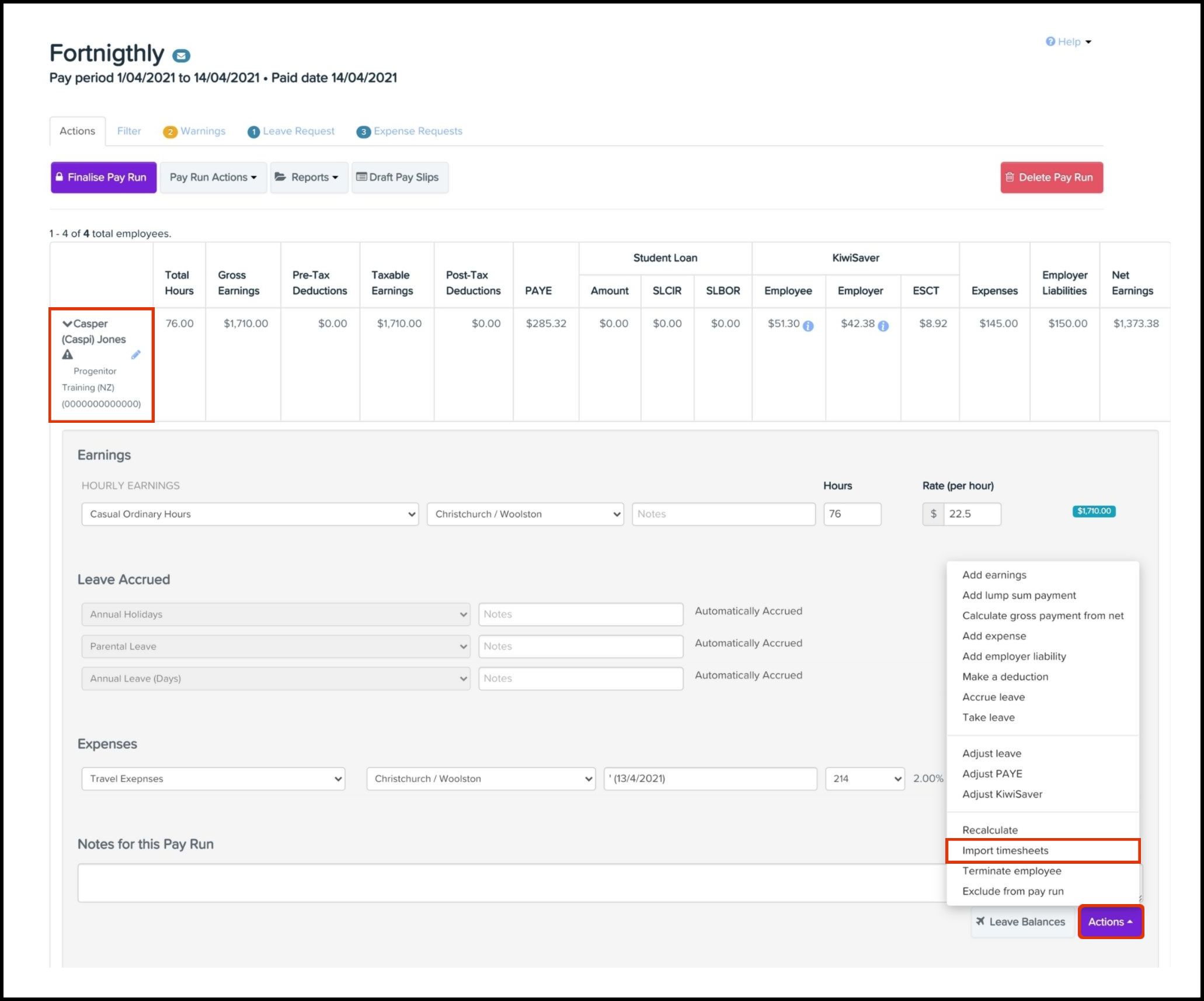Choose Add lump sum payment option

coord(1018,595)
